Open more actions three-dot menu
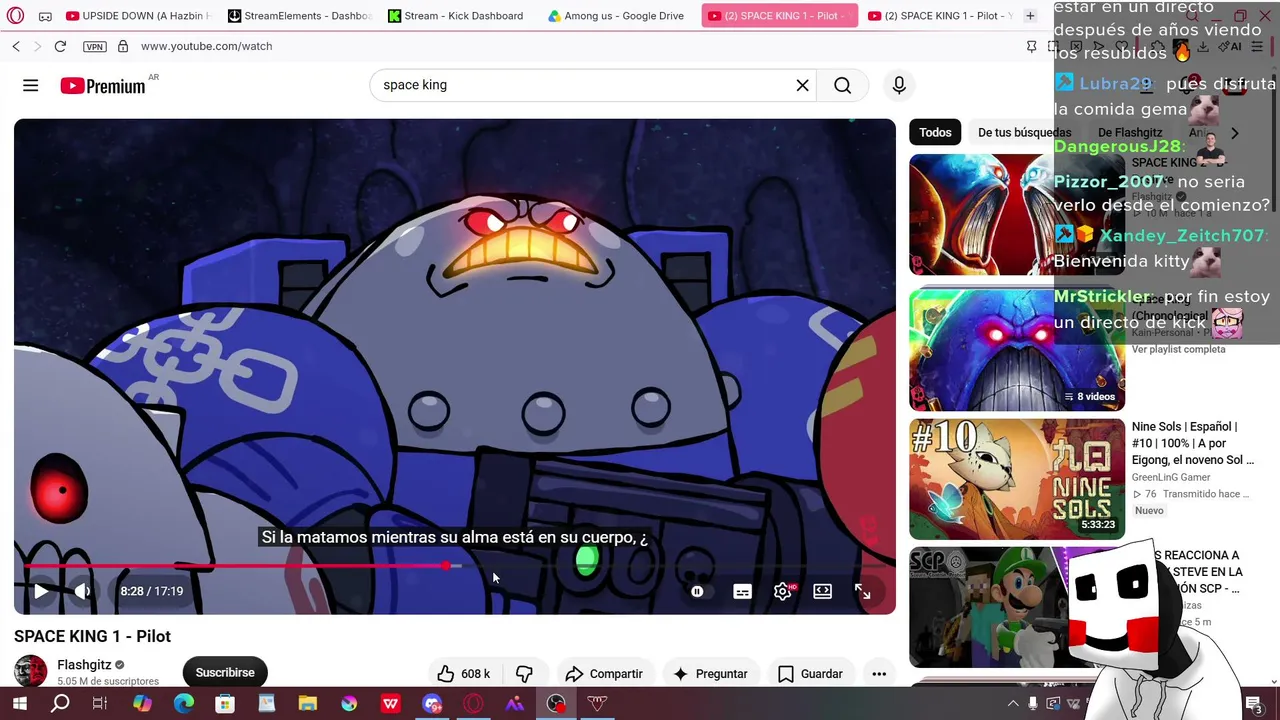This screenshot has height=720, width=1280. tap(879, 674)
